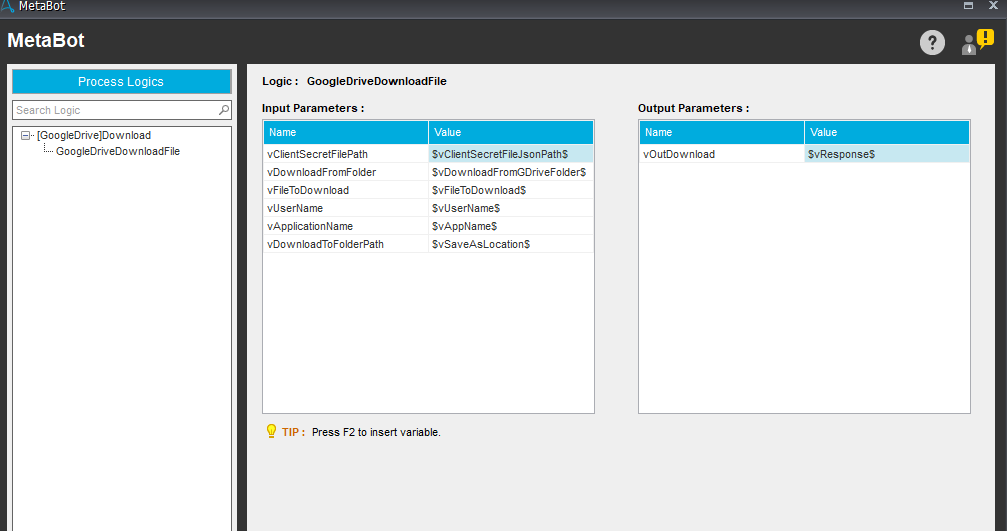Select the vOutDownload output parameter row
Image resolution: width=1007 pixels, height=531 pixels.
click(721, 154)
